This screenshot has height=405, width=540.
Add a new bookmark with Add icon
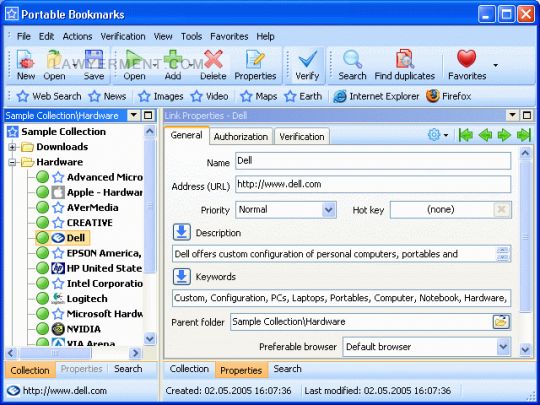tap(173, 65)
